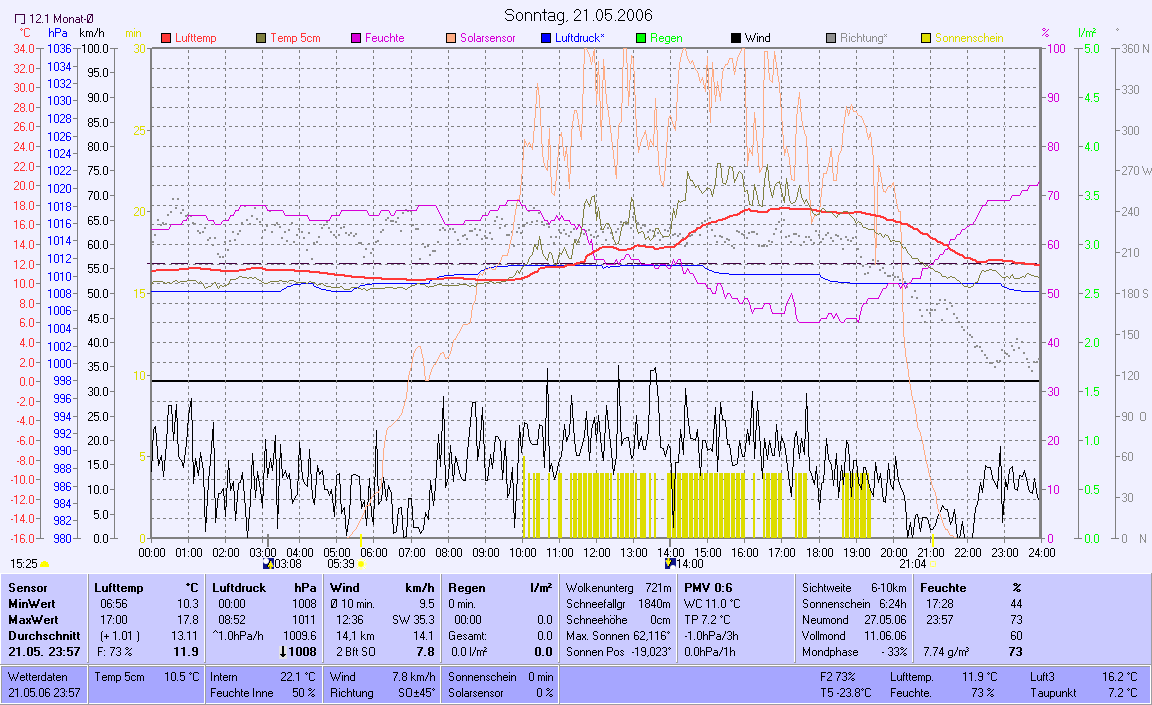Click the 15:25 yellow marker at left
Viewport: 1152px width, 705px height.
coord(30,564)
